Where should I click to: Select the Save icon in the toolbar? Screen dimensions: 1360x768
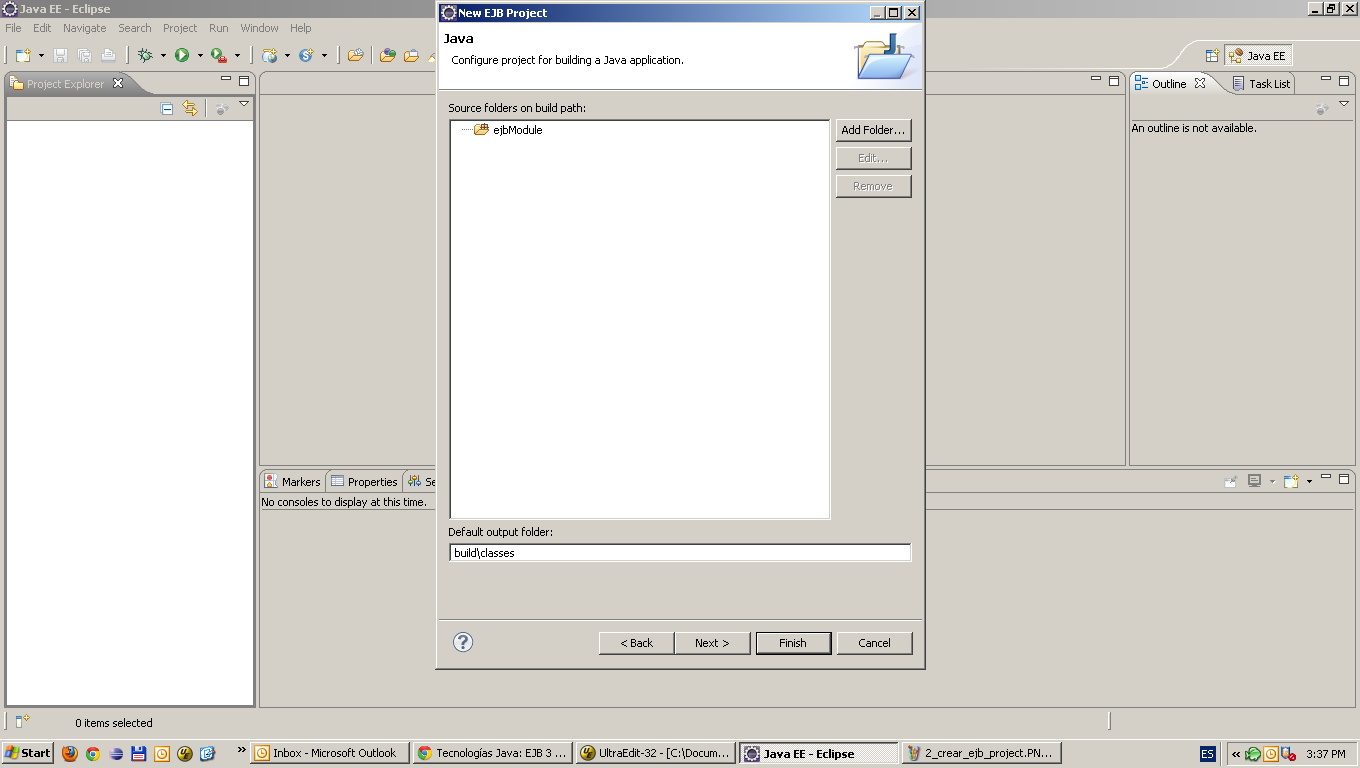[61, 55]
